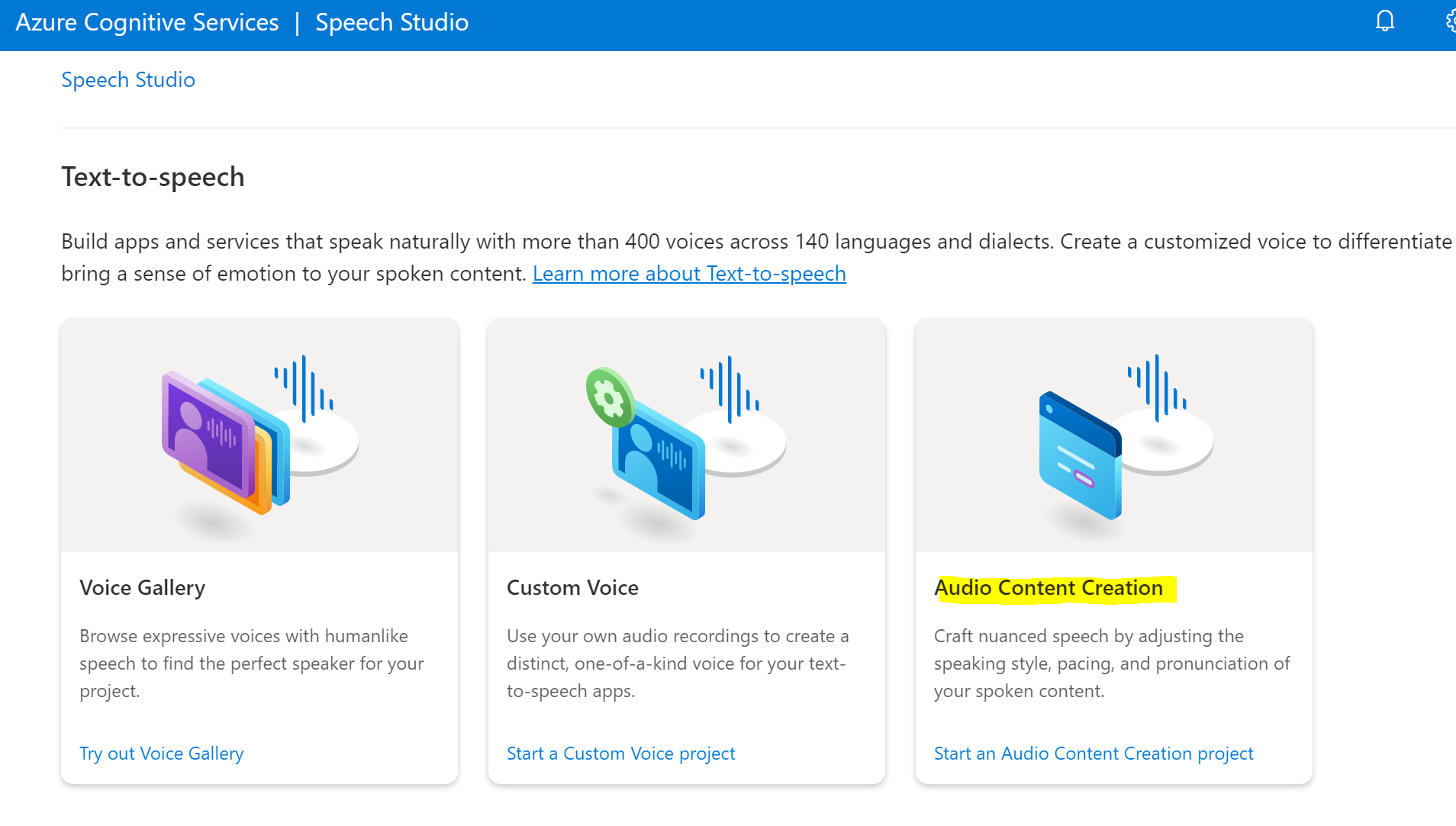
Task: Open the notifications bell icon
Action: (x=1384, y=21)
